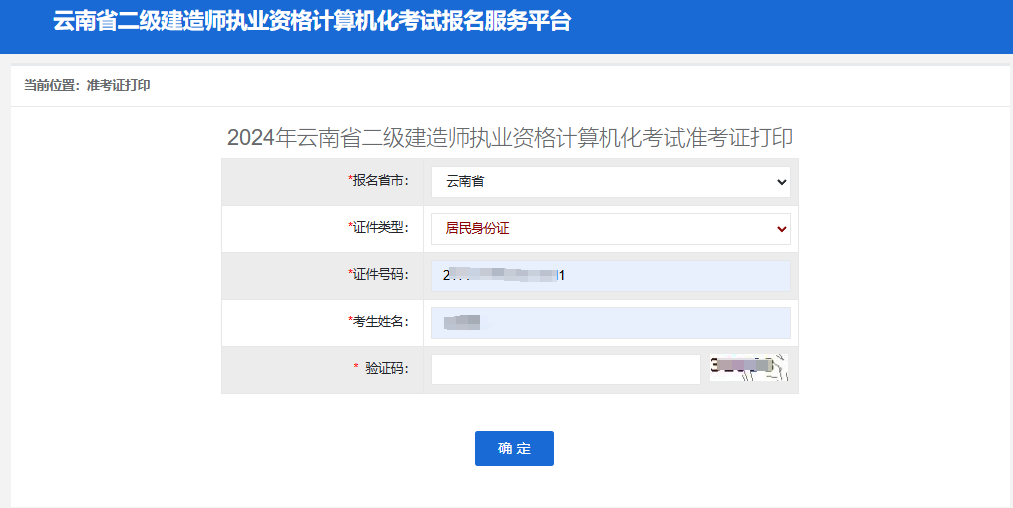Click the 确定 submit button
This screenshot has width=1013, height=508.
click(514, 449)
